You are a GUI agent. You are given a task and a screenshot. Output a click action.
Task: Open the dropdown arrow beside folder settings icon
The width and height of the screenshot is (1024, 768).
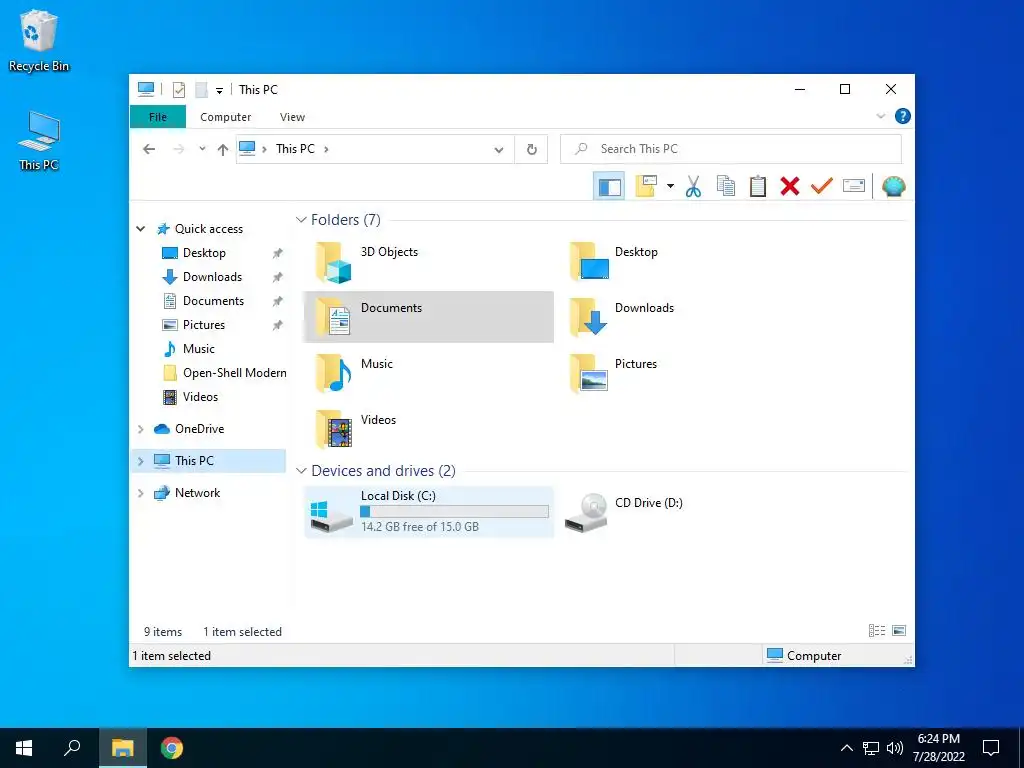click(670, 187)
